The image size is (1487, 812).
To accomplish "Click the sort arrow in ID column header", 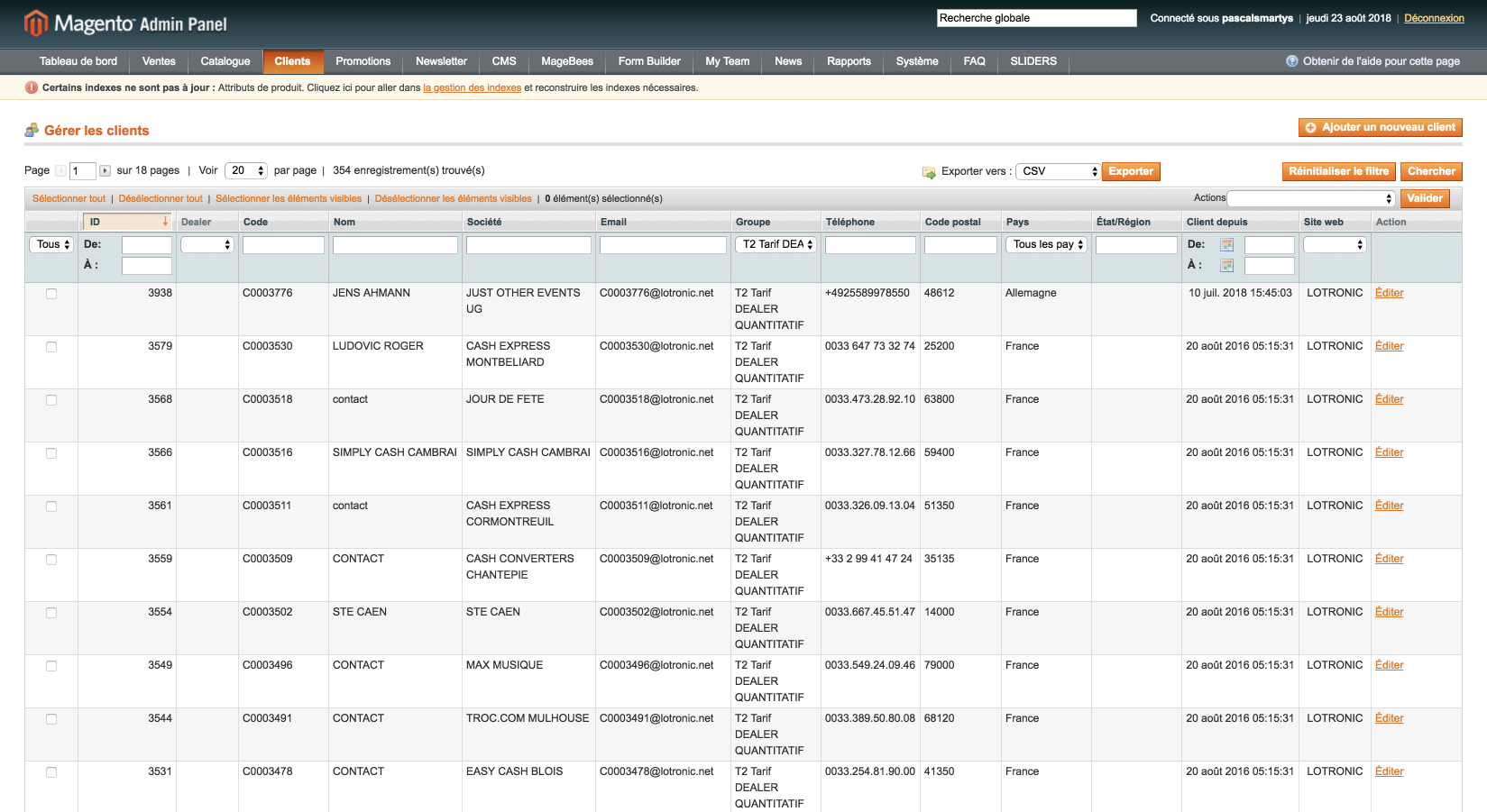I will point(165,222).
